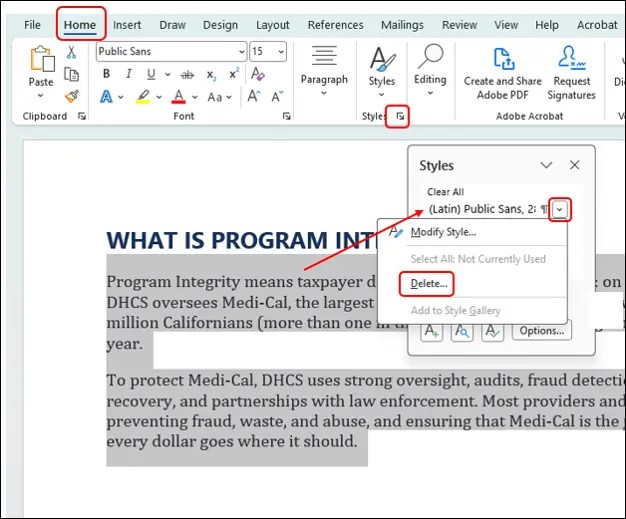Image resolution: width=626 pixels, height=519 pixels.
Task: Open Styles pane task options chevron
Action: tap(546, 165)
